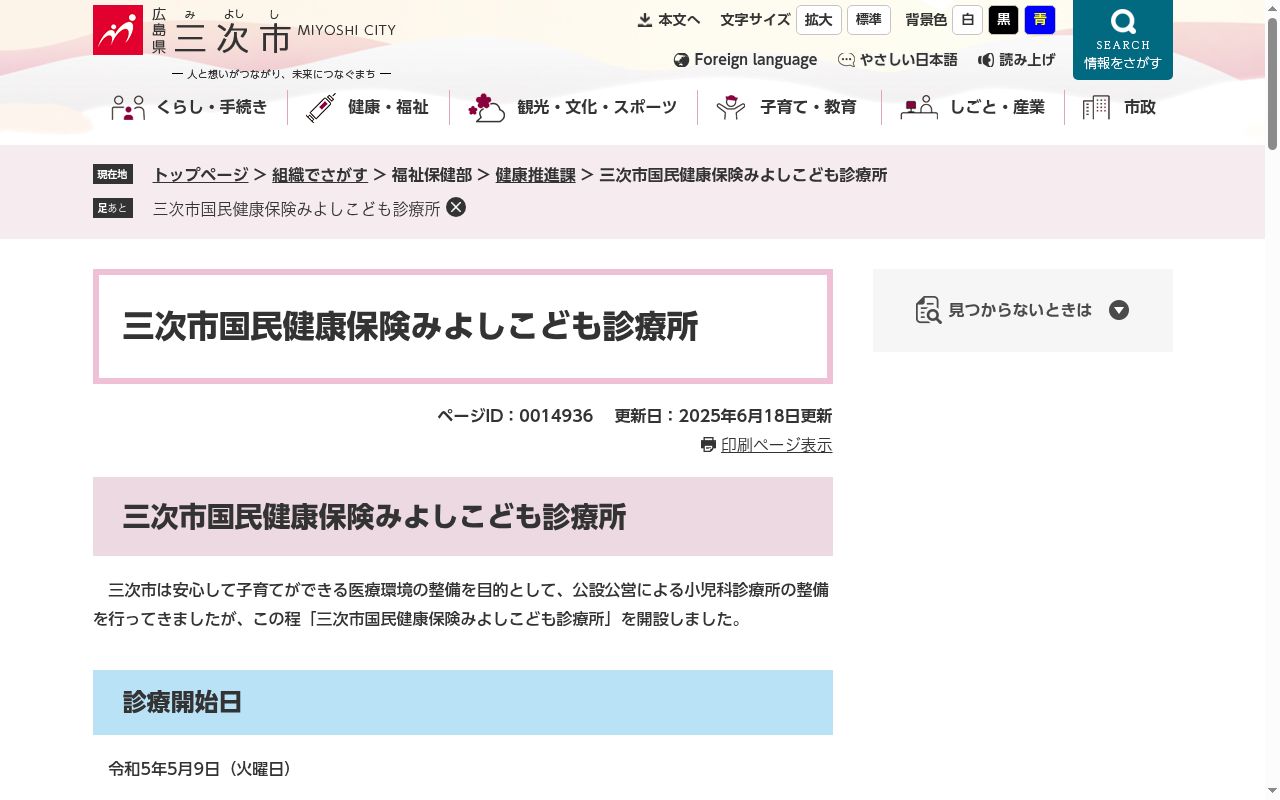
Task: Click the download arrow icon beside 本文へ
Action: coord(645,20)
